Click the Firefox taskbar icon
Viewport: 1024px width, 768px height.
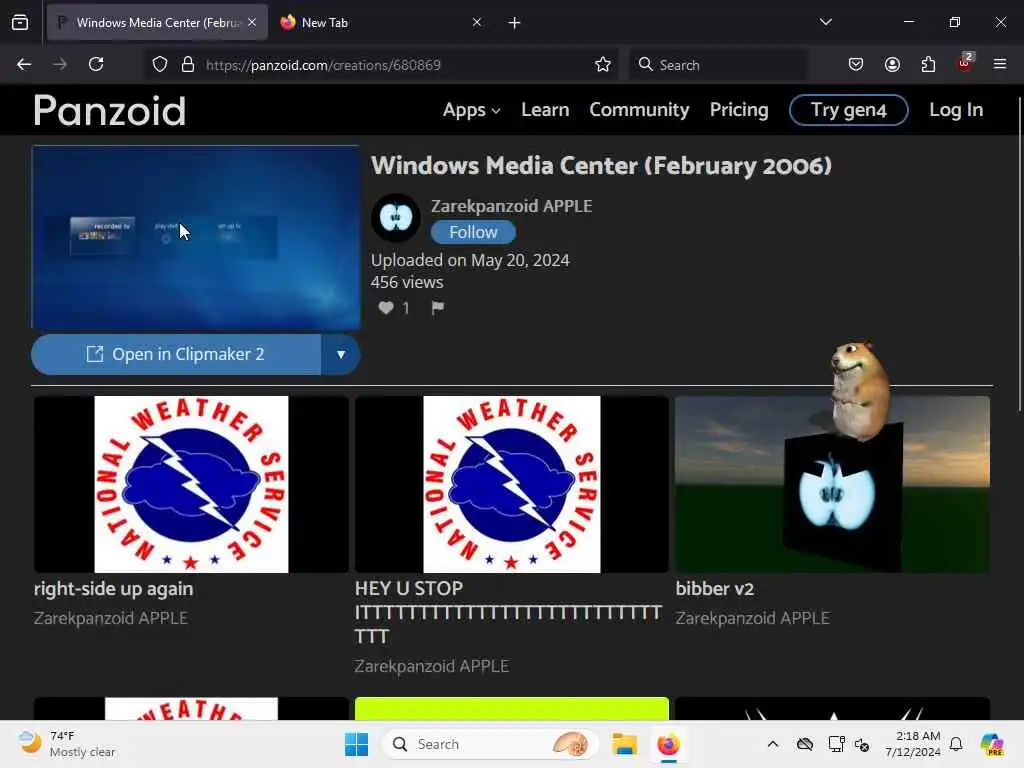tap(668, 744)
